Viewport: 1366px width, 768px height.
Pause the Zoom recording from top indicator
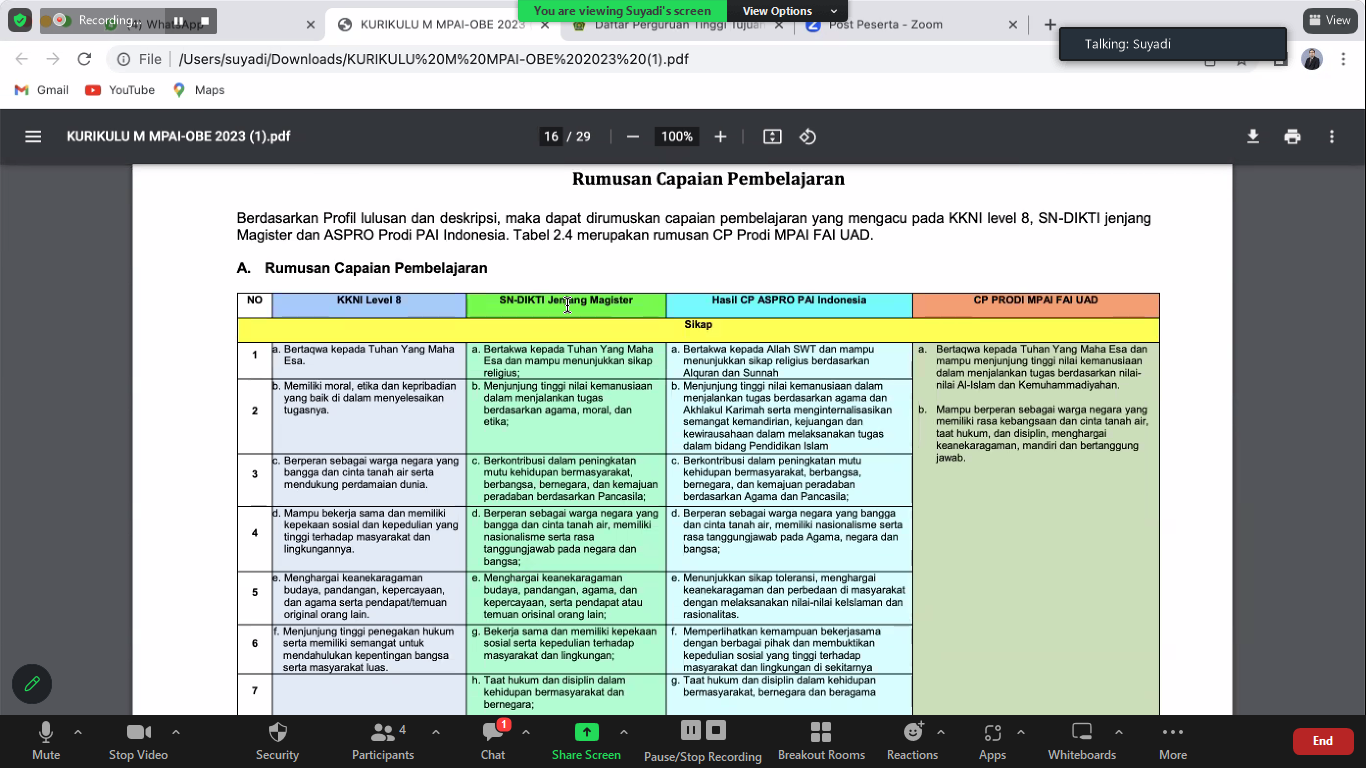(x=179, y=20)
